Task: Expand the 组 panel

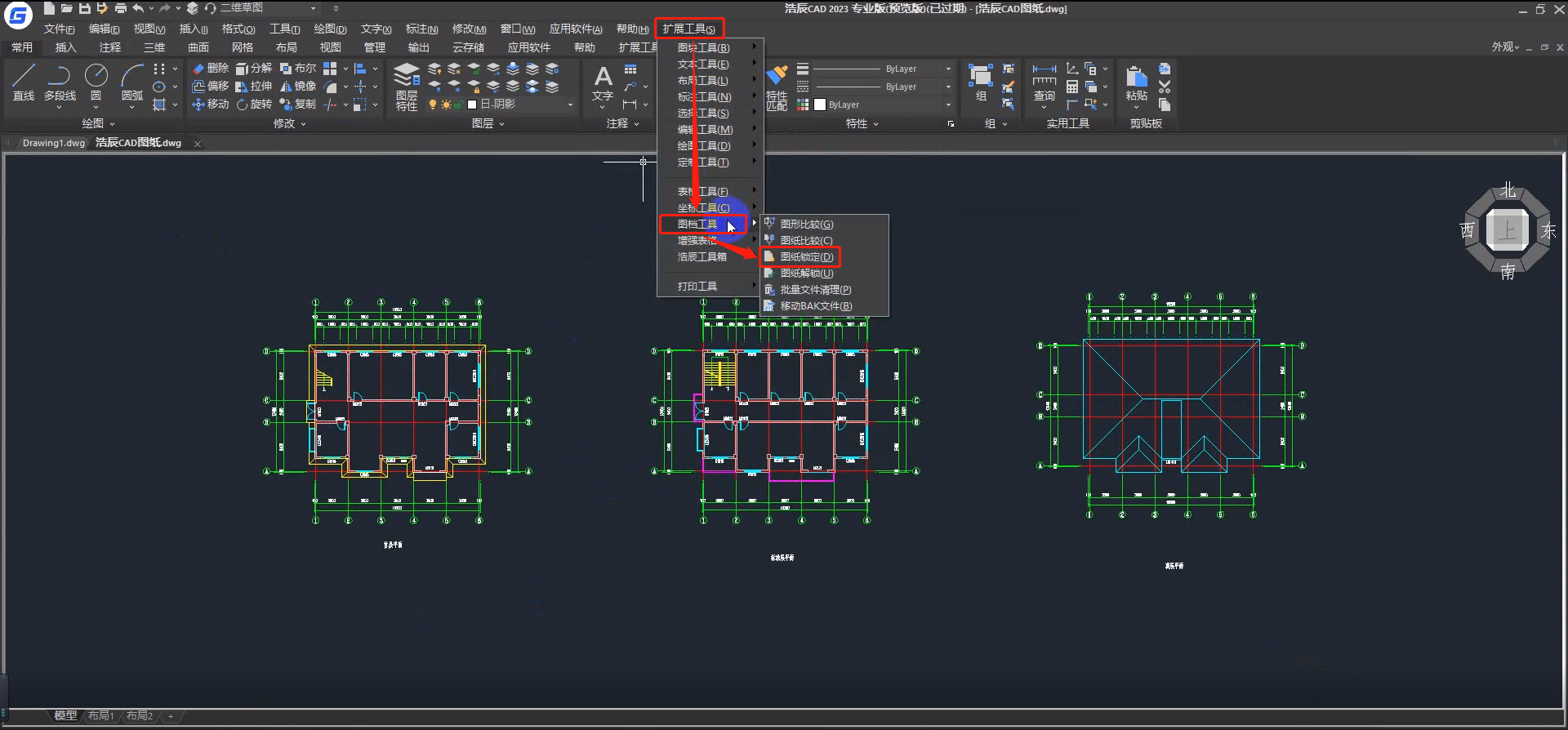Action: (x=996, y=124)
